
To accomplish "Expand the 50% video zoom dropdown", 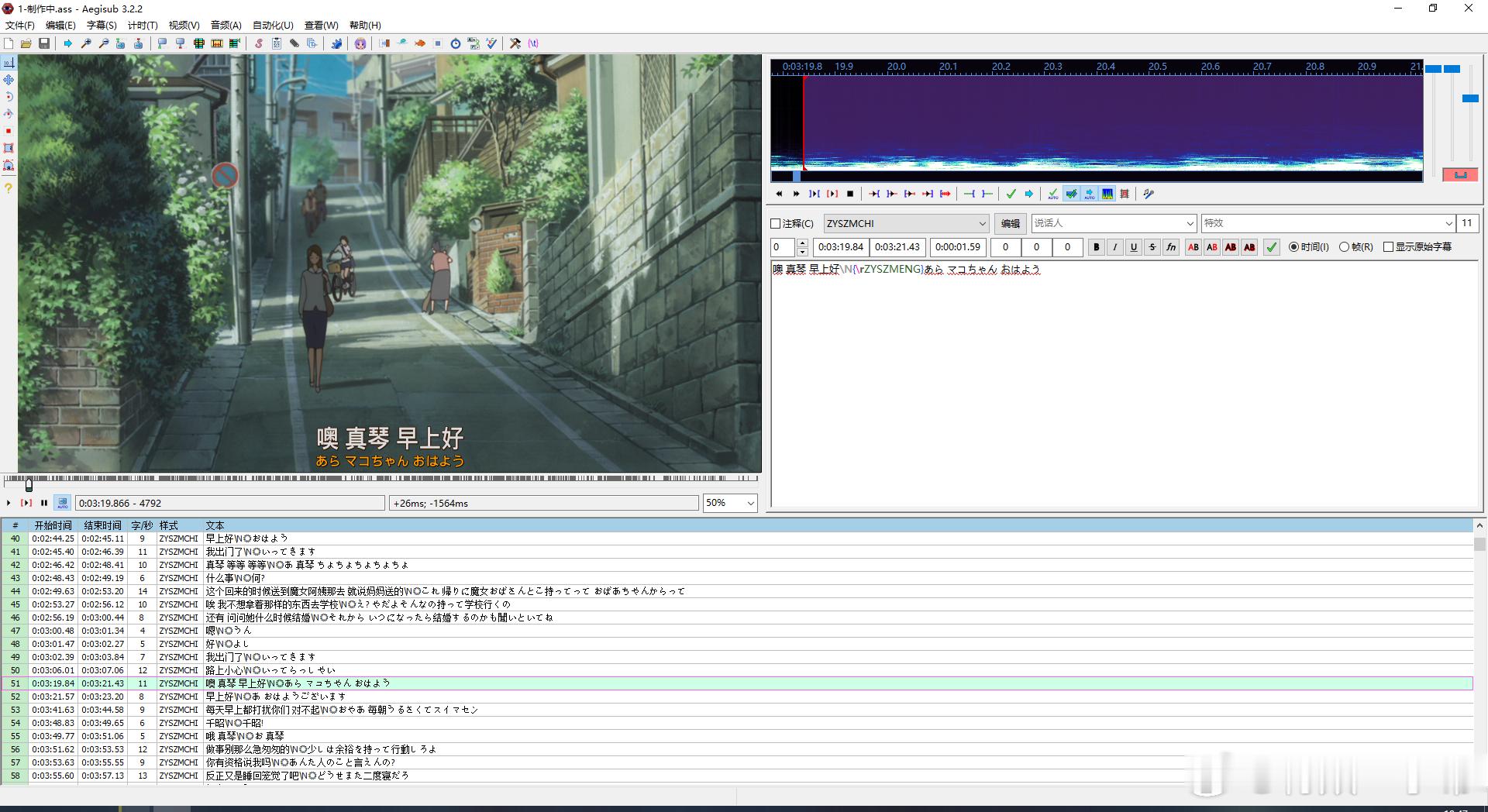I will [730, 503].
